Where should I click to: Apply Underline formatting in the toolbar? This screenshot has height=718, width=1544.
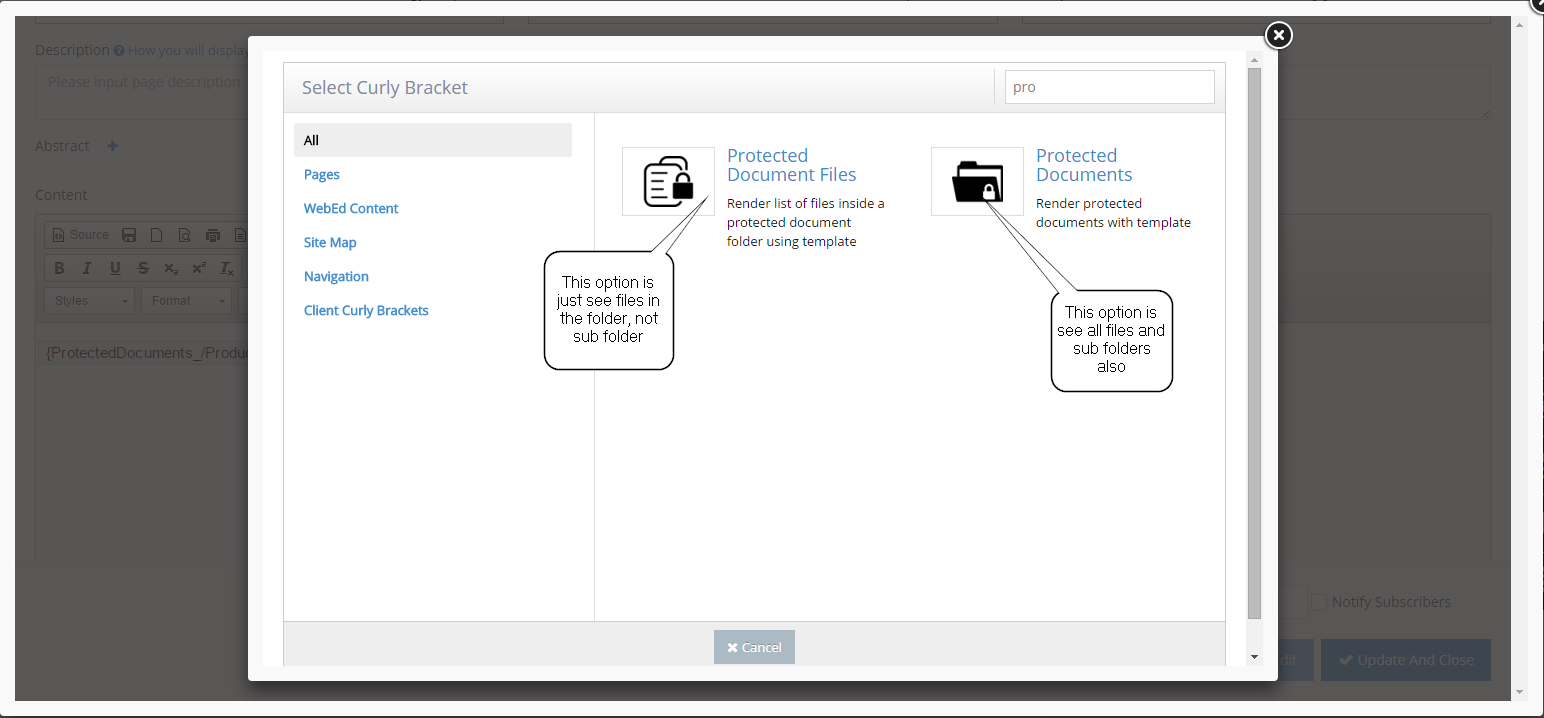click(115, 268)
